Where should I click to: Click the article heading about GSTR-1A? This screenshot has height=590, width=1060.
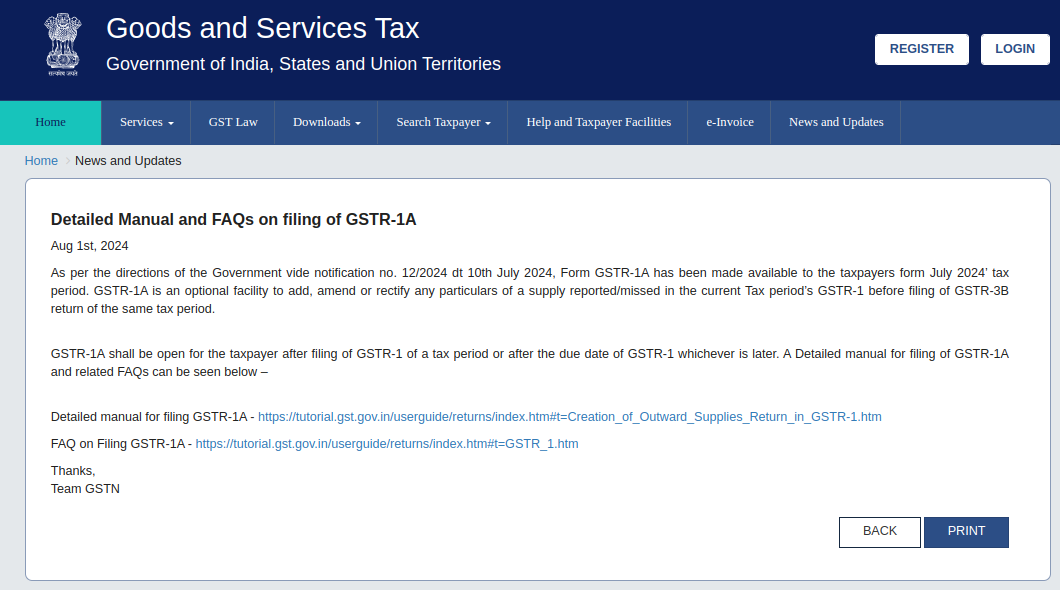pyautogui.click(x=233, y=220)
